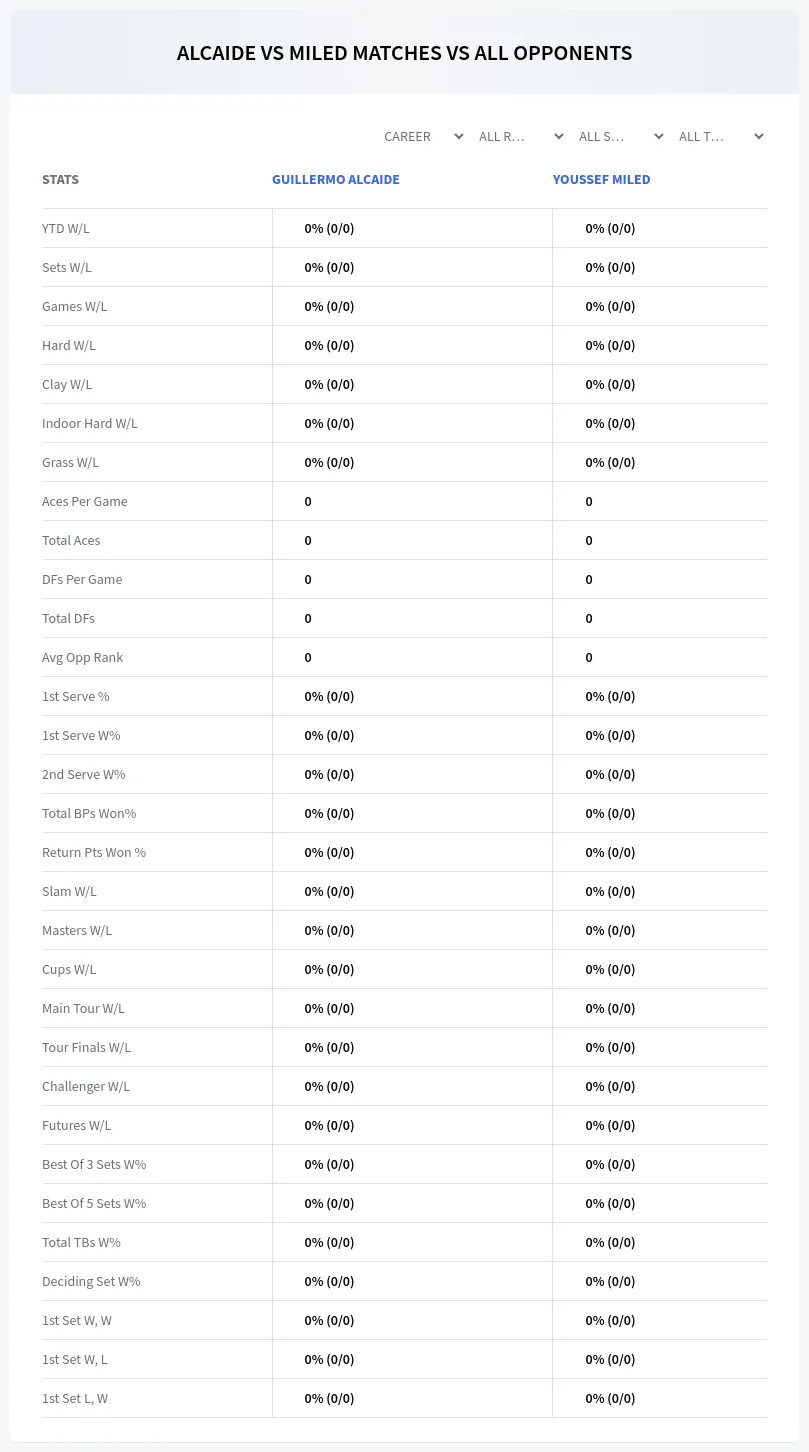Click the chevron arrow beside ALL T…

click(758, 137)
